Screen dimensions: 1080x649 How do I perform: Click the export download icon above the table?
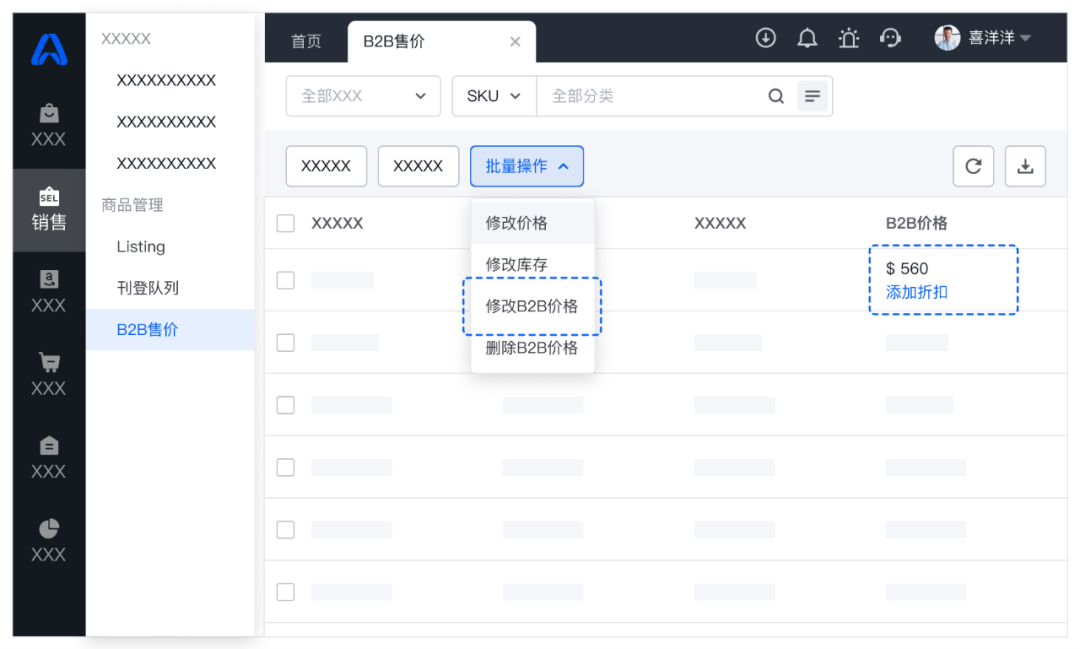[x=1025, y=166]
